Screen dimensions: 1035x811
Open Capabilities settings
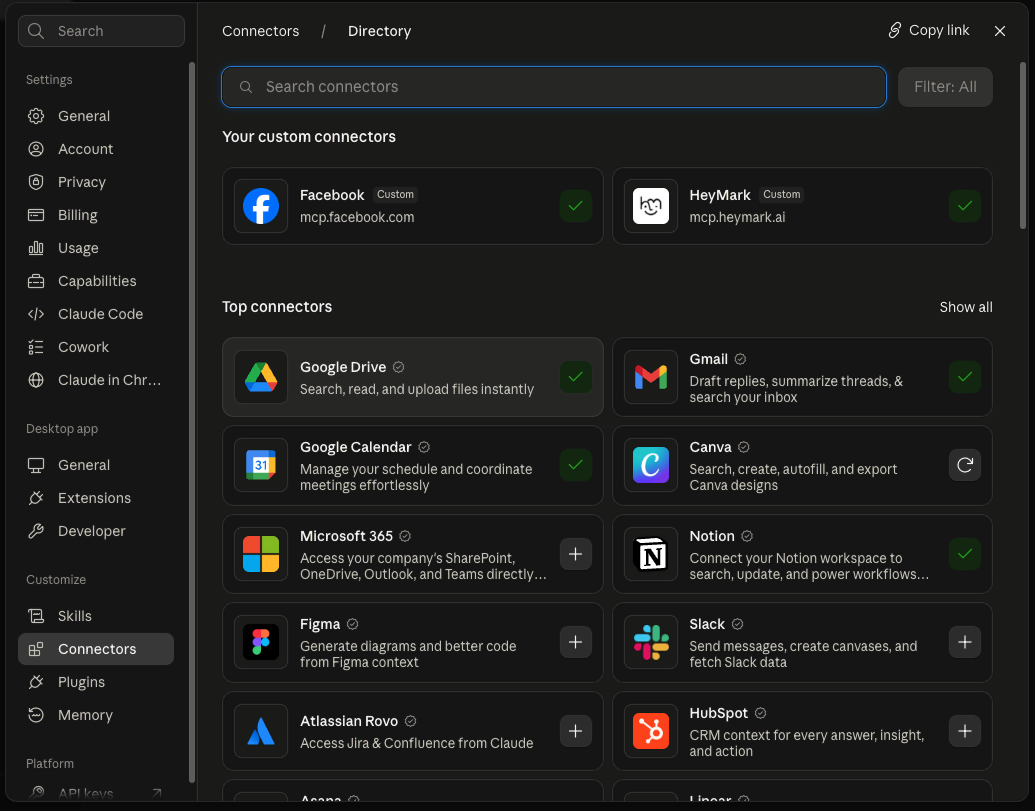96,281
